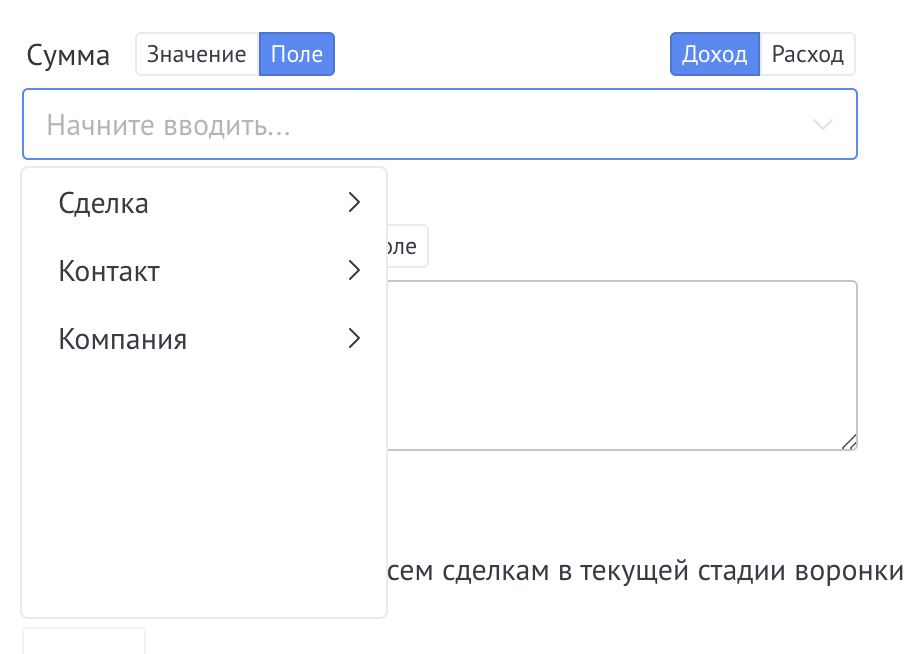Click the arrow icon beside Сделка
This screenshot has width=914, height=654.
tap(353, 203)
